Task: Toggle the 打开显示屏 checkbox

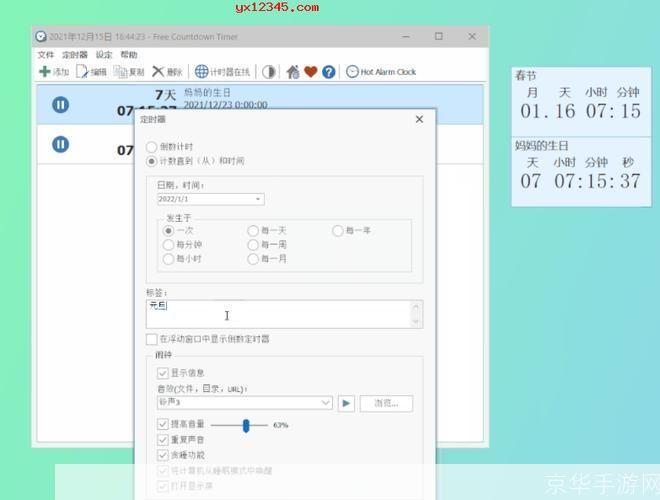Action: 162,486
